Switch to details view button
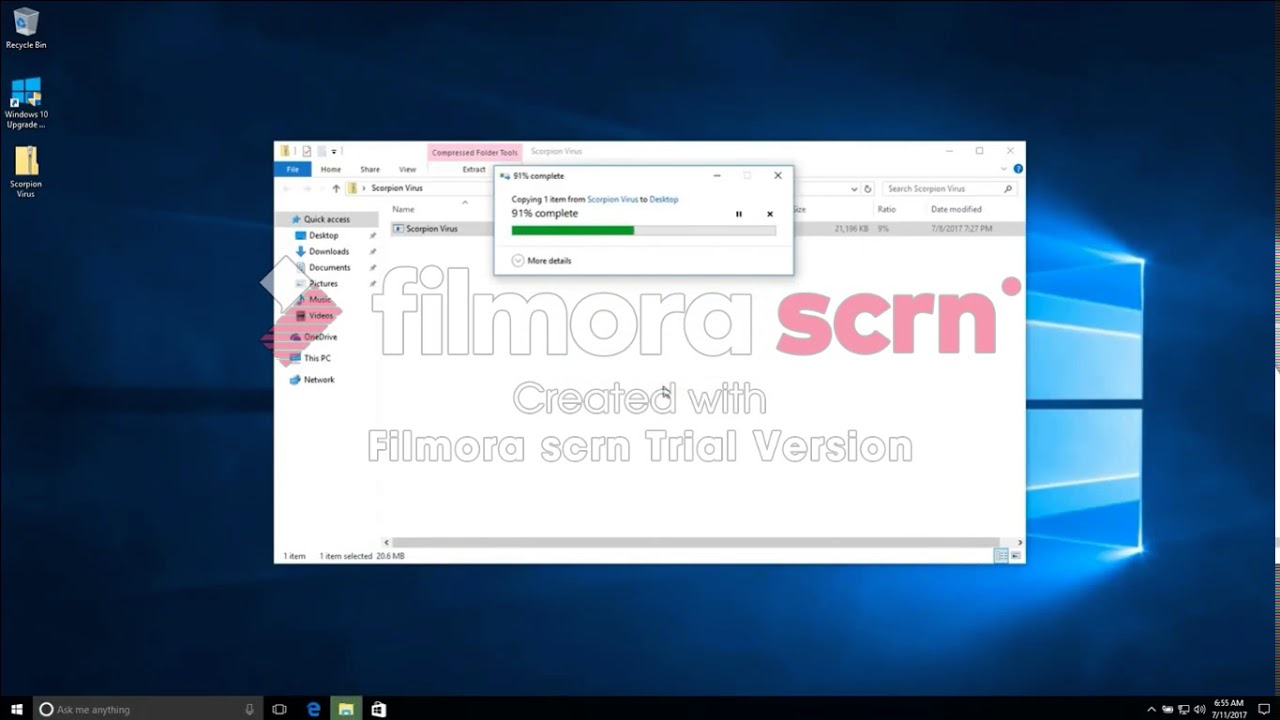 (1001, 556)
